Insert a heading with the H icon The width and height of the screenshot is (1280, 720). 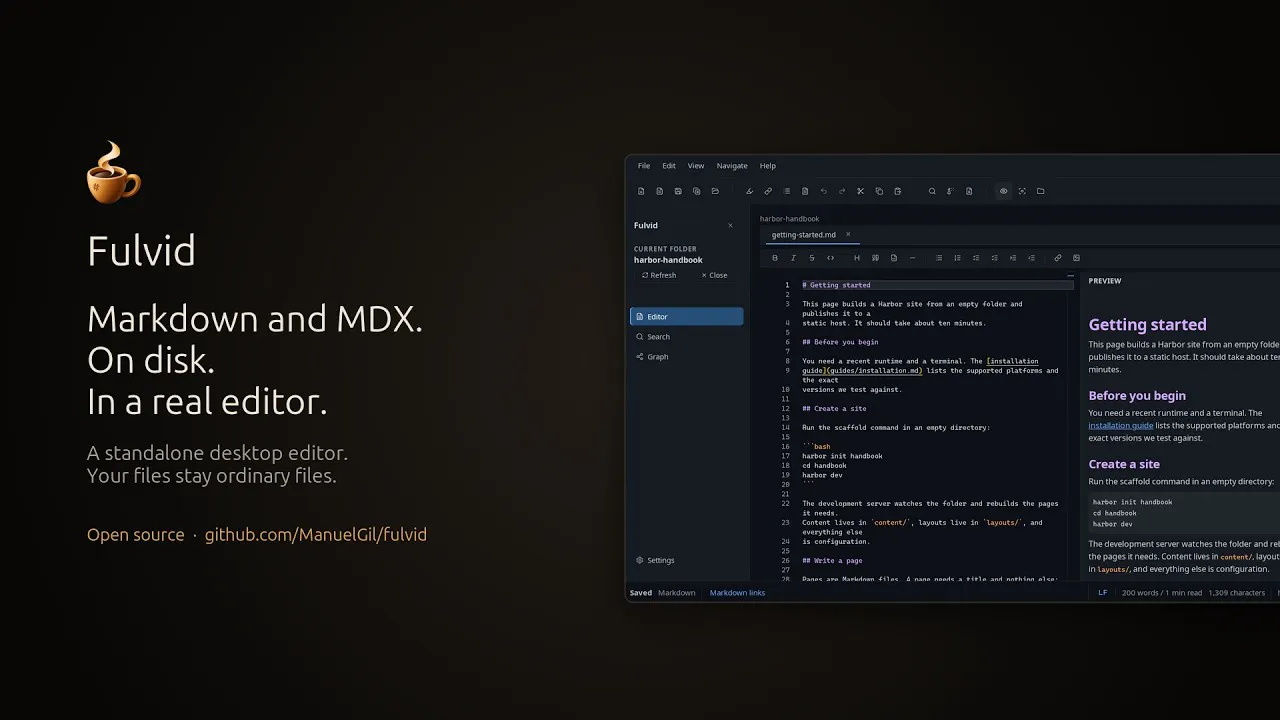click(857, 258)
